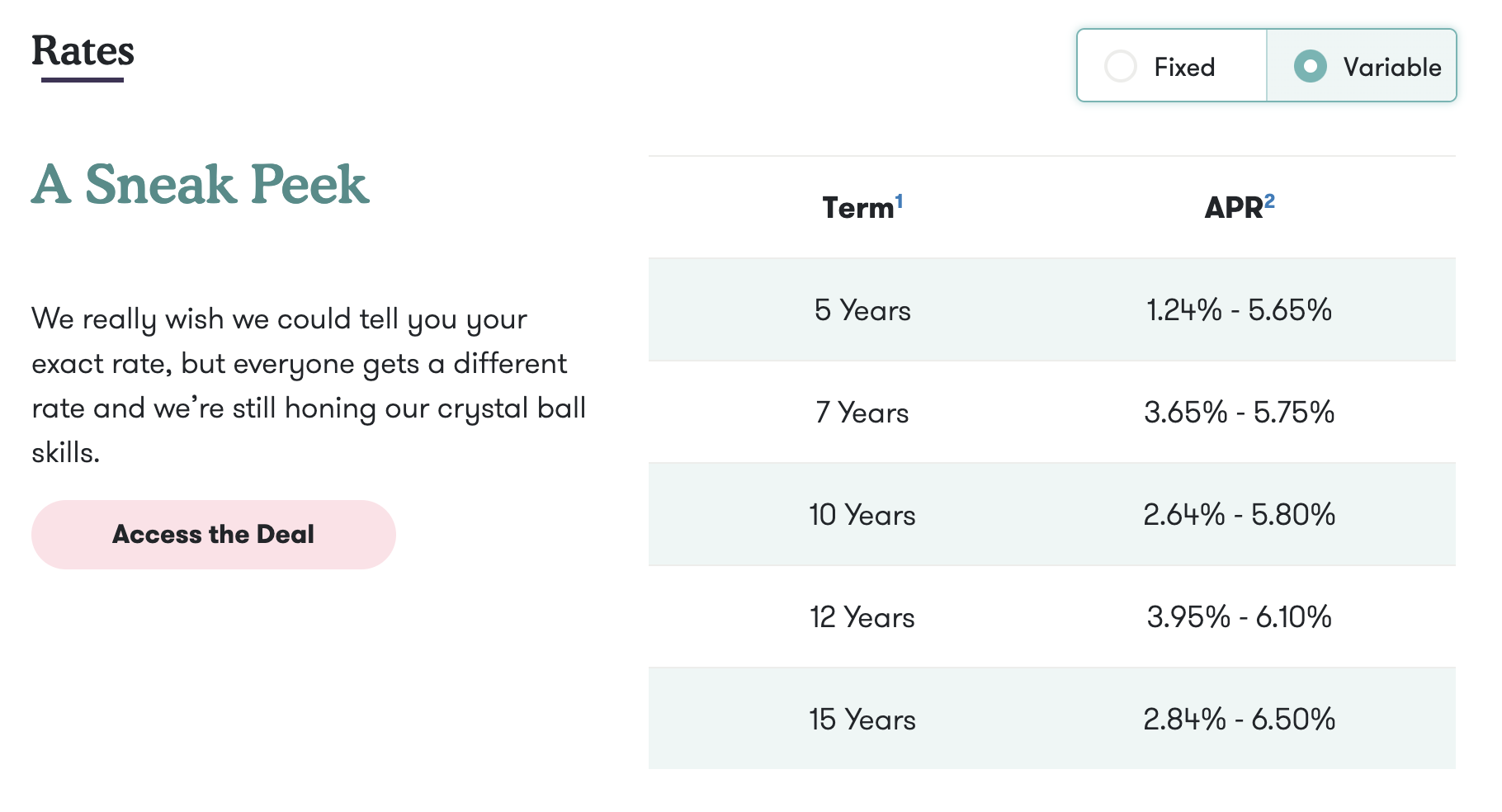This screenshot has width=1502, height=812.
Task: Open footnote 2 next to APR
Action: point(1269,201)
